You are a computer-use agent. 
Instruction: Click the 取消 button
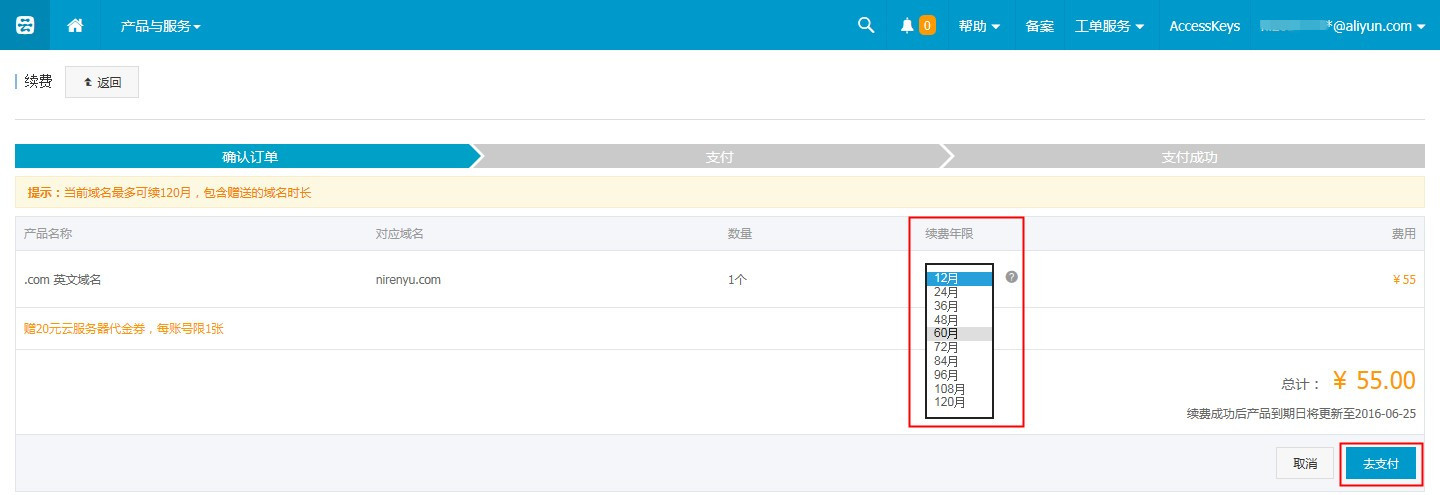click(1305, 464)
